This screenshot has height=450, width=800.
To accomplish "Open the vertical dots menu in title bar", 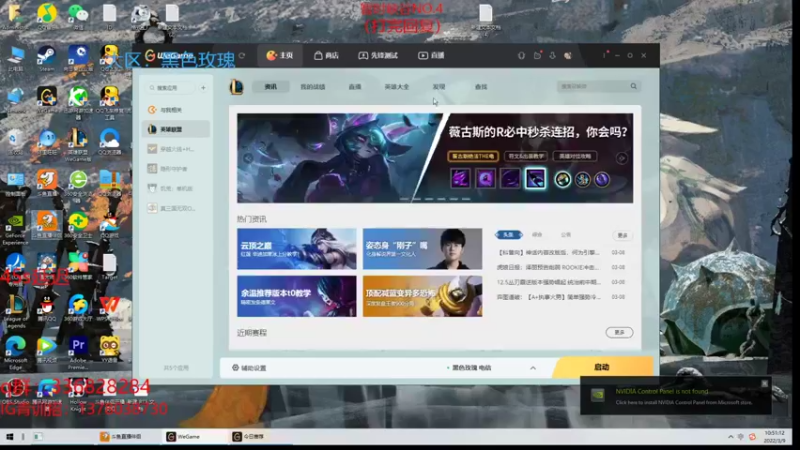I will 604,55.
